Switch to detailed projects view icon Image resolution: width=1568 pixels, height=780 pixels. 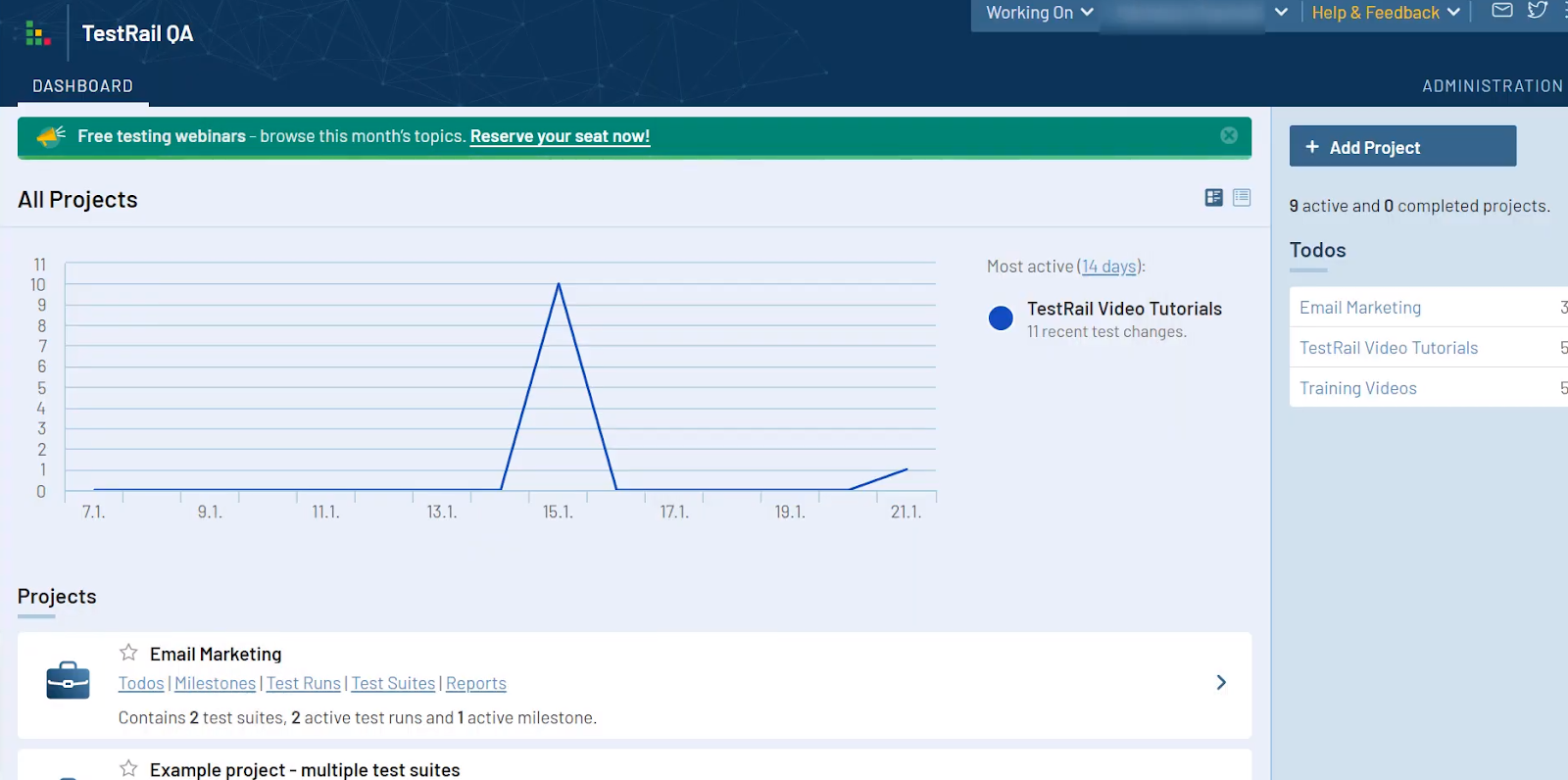pyautogui.click(x=1213, y=198)
